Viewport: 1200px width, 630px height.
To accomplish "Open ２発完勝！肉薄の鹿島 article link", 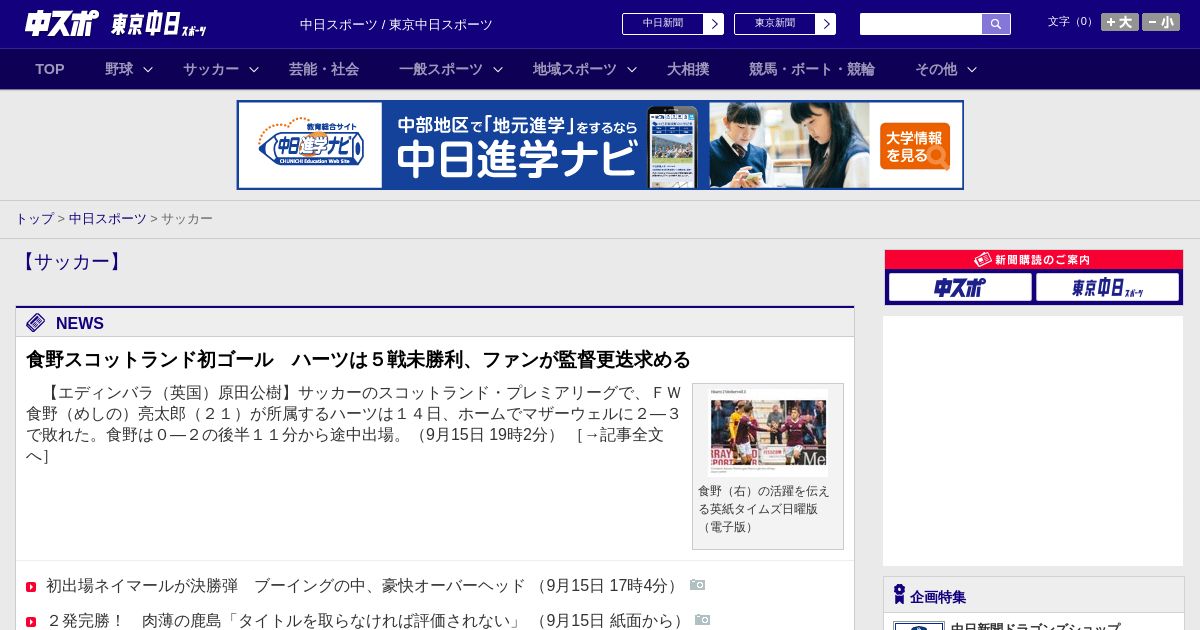I will pyautogui.click(x=286, y=621).
